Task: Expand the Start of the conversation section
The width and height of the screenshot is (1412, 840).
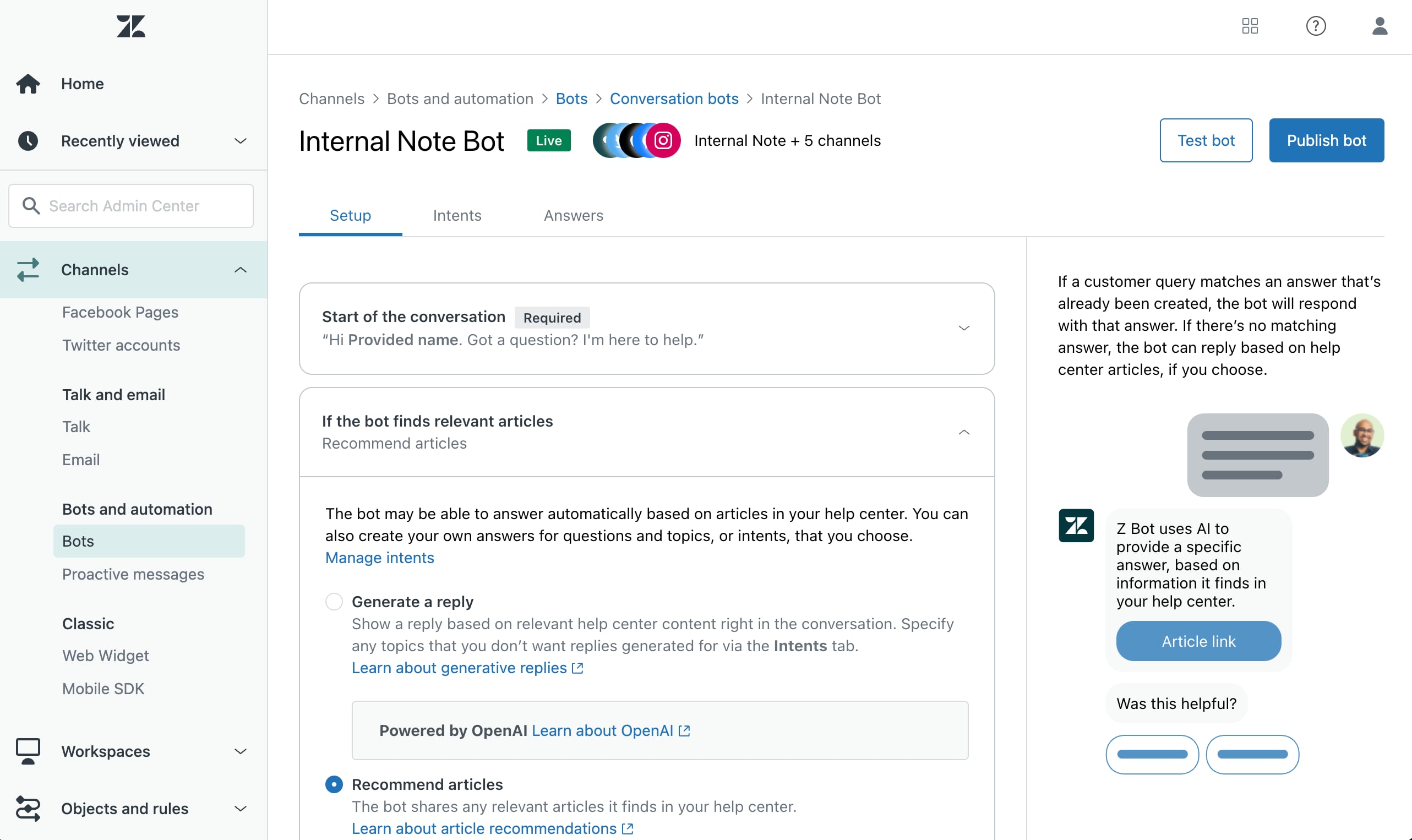Action: tap(964, 328)
